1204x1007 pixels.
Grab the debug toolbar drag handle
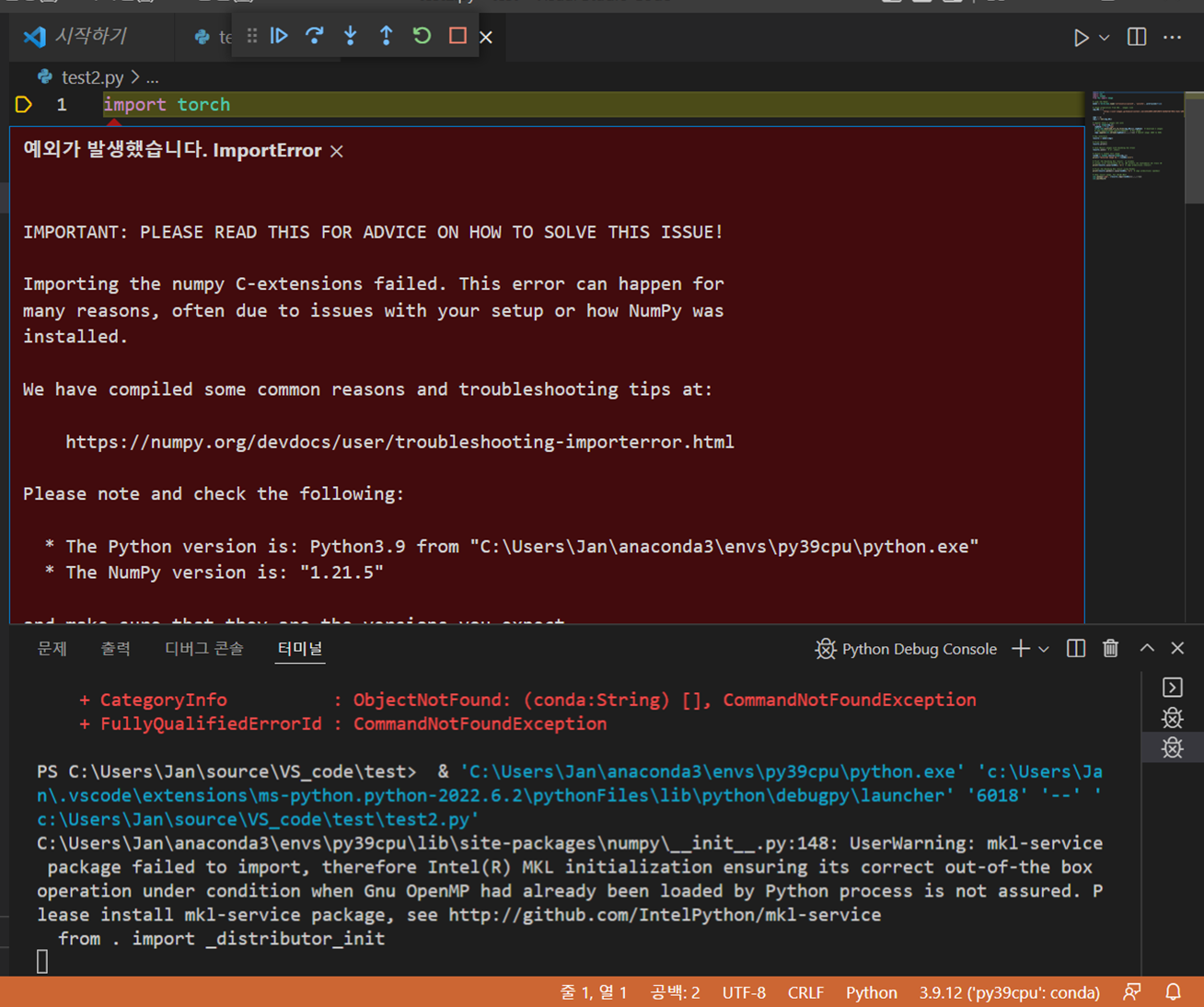251,36
